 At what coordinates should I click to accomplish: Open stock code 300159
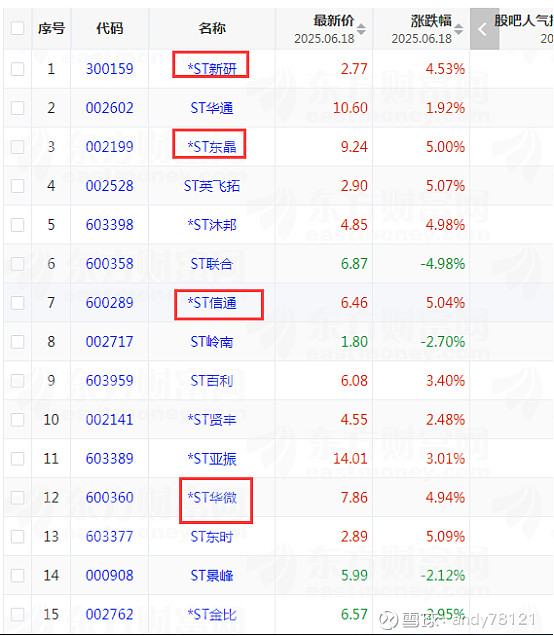click(110, 69)
